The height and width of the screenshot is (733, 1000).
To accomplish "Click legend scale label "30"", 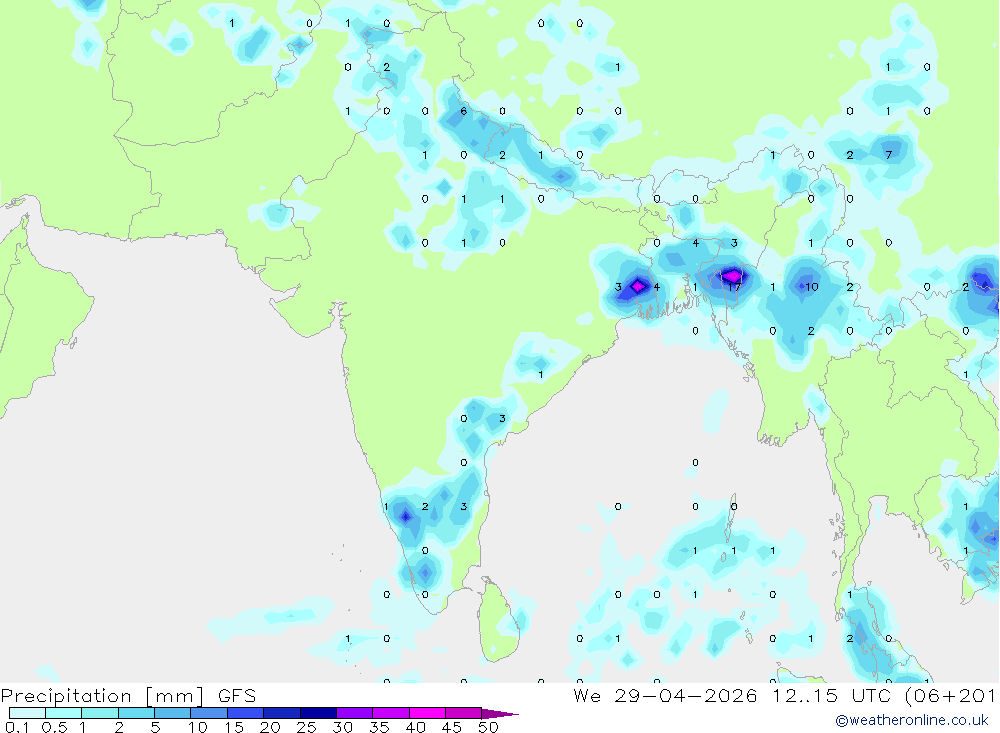I will pyautogui.click(x=342, y=727).
